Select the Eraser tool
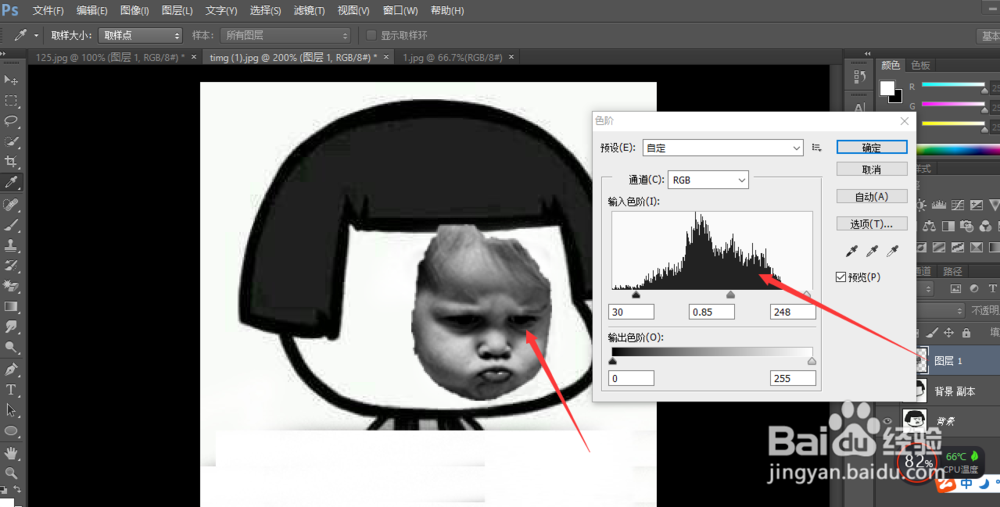Viewport: 1000px width, 507px height. (x=11, y=286)
